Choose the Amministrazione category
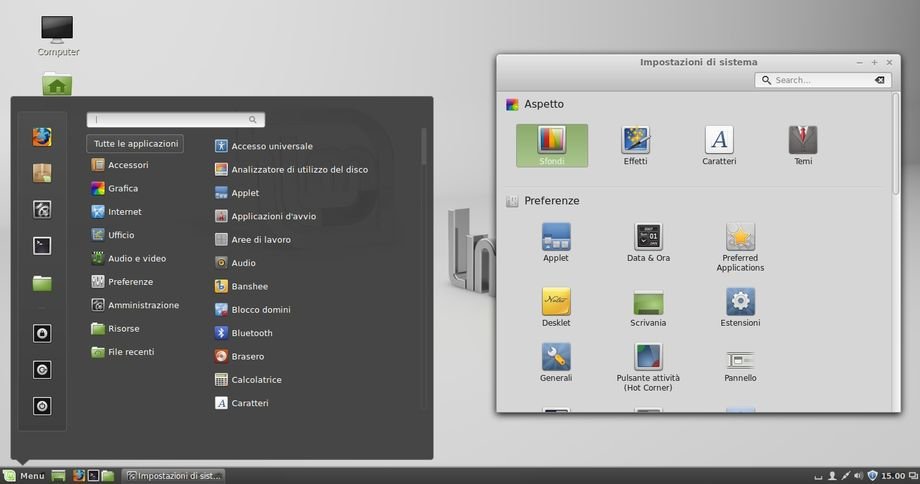The image size is (920, 484). [x=143, y=305]
